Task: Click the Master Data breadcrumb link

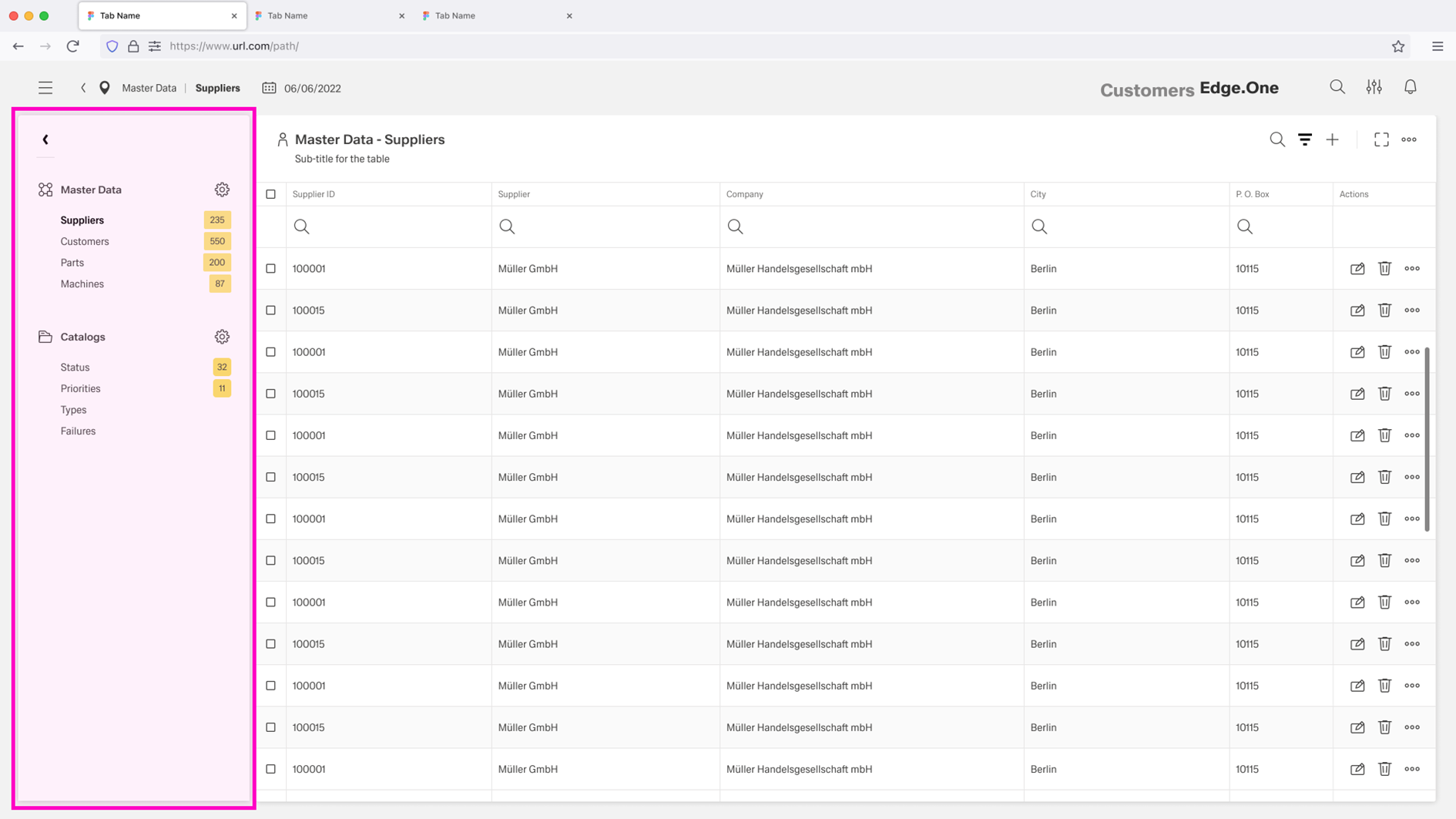Action: click(149, 88)
